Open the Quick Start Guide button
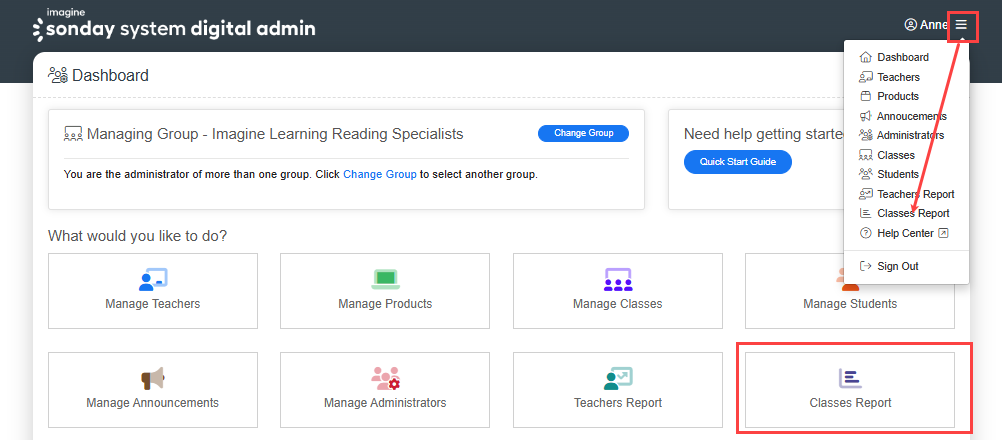 point(737,162)
